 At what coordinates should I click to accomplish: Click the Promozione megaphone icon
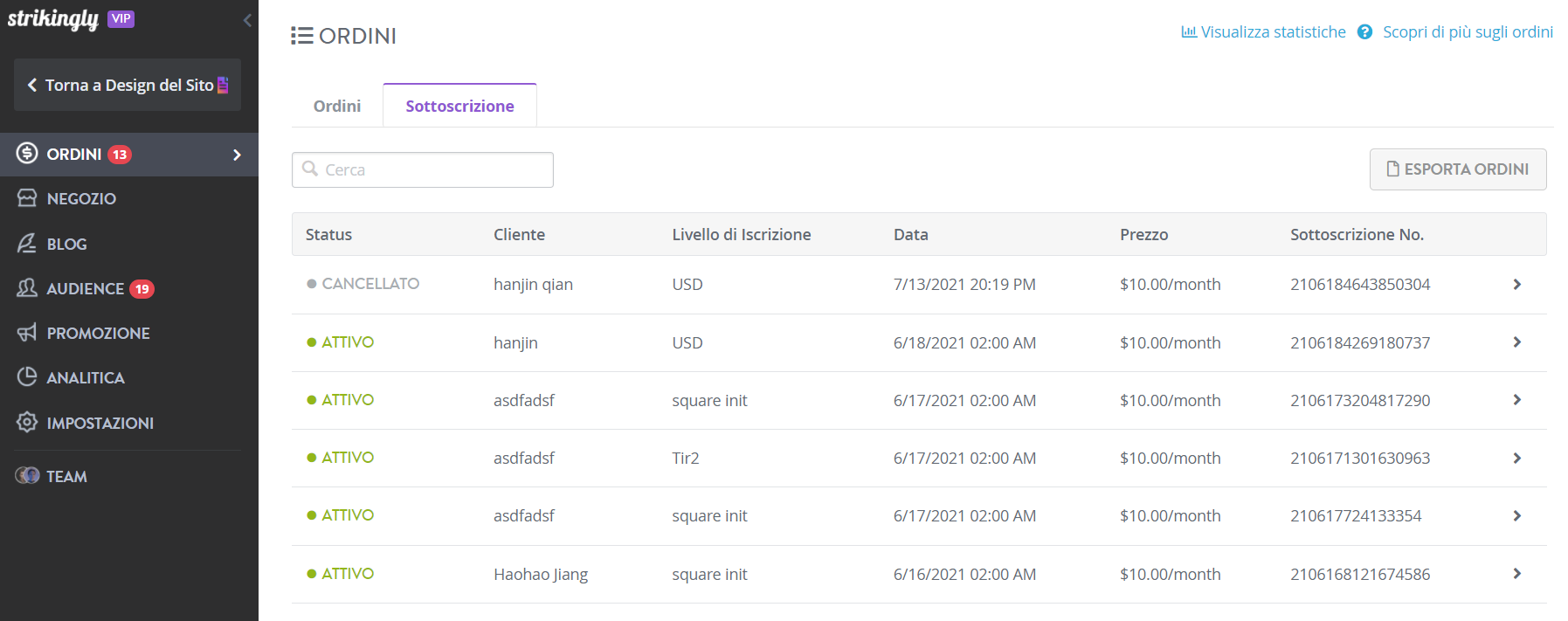[x=27, y=332]
